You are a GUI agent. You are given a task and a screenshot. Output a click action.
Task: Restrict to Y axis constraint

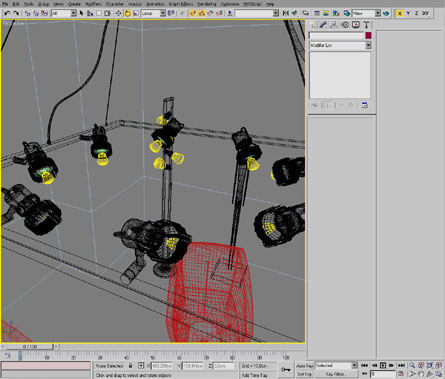[x=408, y=13]
